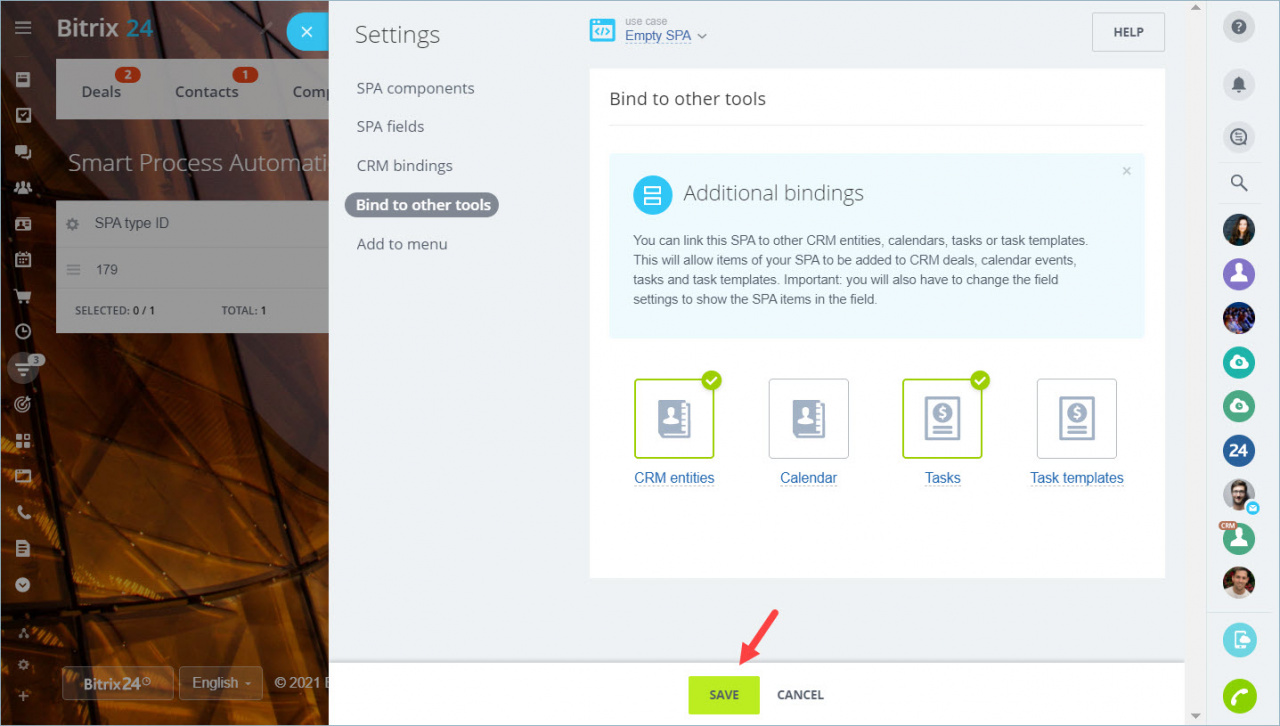Image resolution: width=1280 pixels, height=726 pixels.
Task: Open grid settings gear beside SPA type ID
Action: [72, 224]
